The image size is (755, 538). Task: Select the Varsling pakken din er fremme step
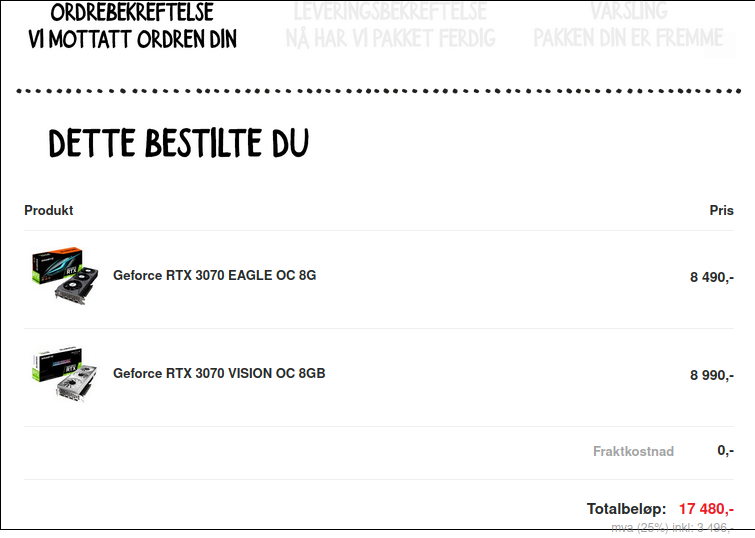[628, 26]
